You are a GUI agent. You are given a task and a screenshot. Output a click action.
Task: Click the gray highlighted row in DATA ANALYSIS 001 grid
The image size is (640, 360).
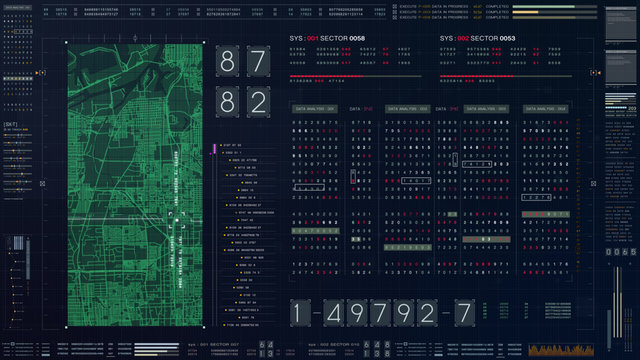coord(315,231)
